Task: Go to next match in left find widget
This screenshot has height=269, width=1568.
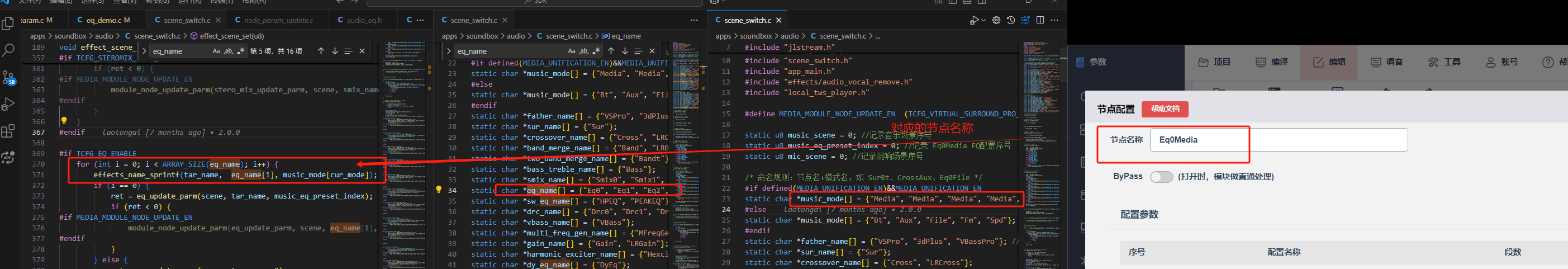Action: pos(335,51)
